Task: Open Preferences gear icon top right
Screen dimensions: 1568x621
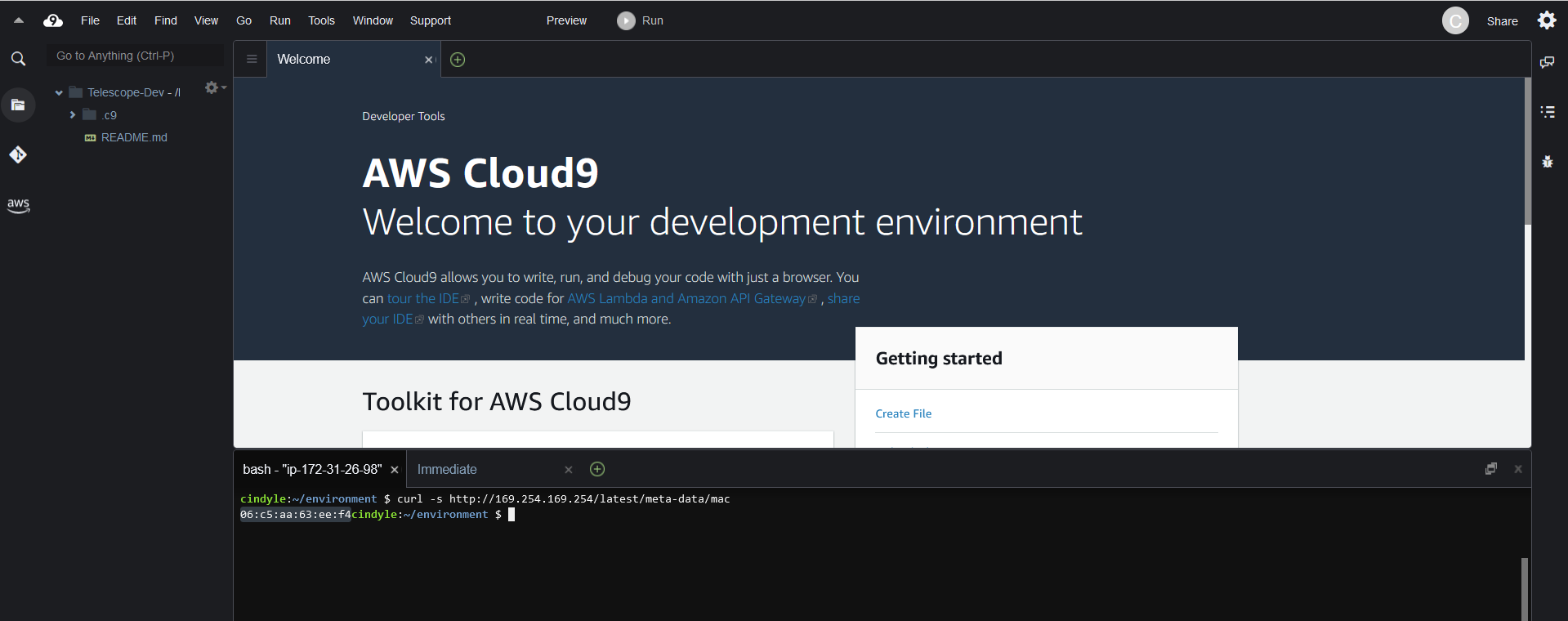Action: [1547, 20]
